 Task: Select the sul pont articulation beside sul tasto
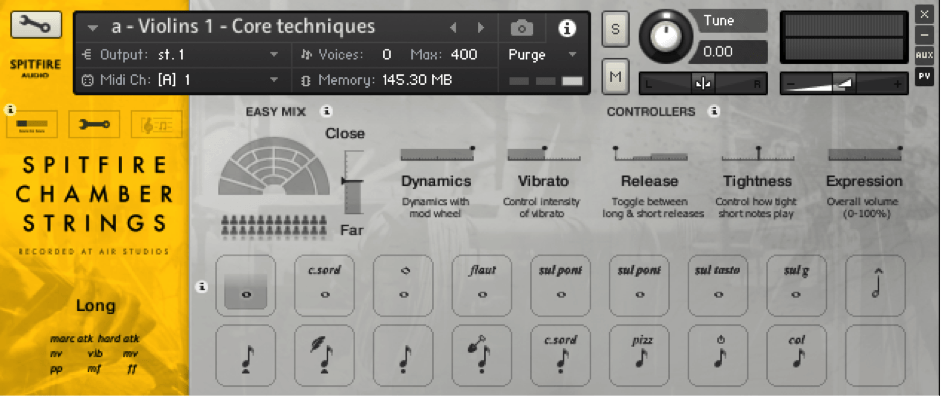click(x=640, y=286)
